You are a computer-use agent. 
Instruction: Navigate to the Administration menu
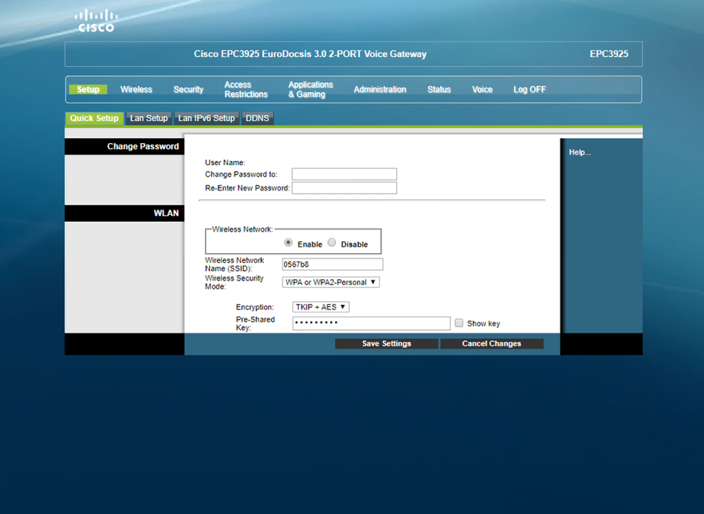click(379, 90)
